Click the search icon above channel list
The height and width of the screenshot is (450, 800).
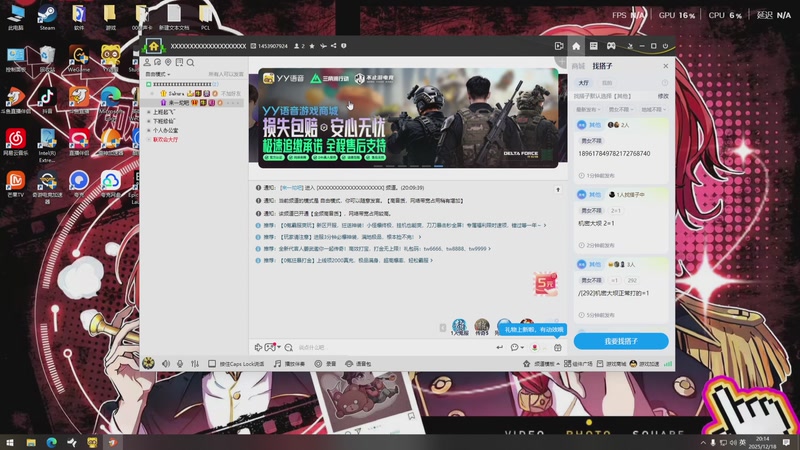point(190,63)
